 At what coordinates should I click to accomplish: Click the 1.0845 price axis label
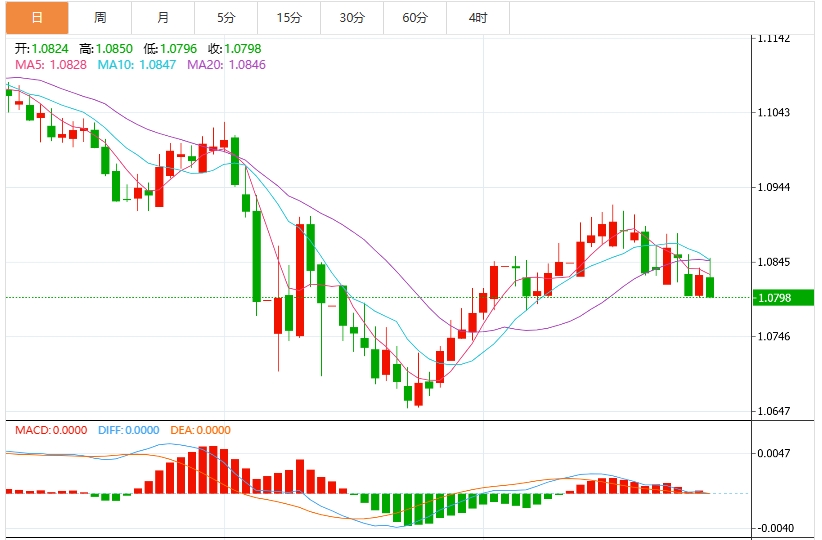774,262
